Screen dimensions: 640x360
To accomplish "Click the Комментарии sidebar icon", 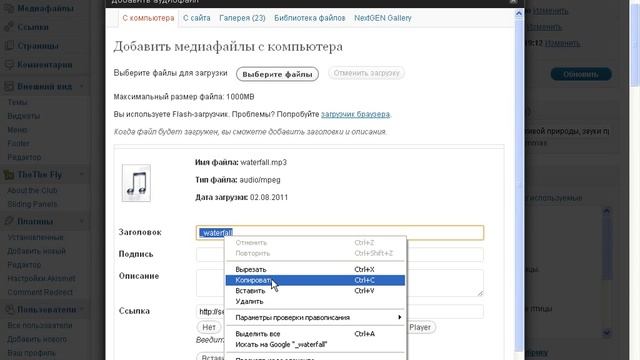I will (9, 64).
